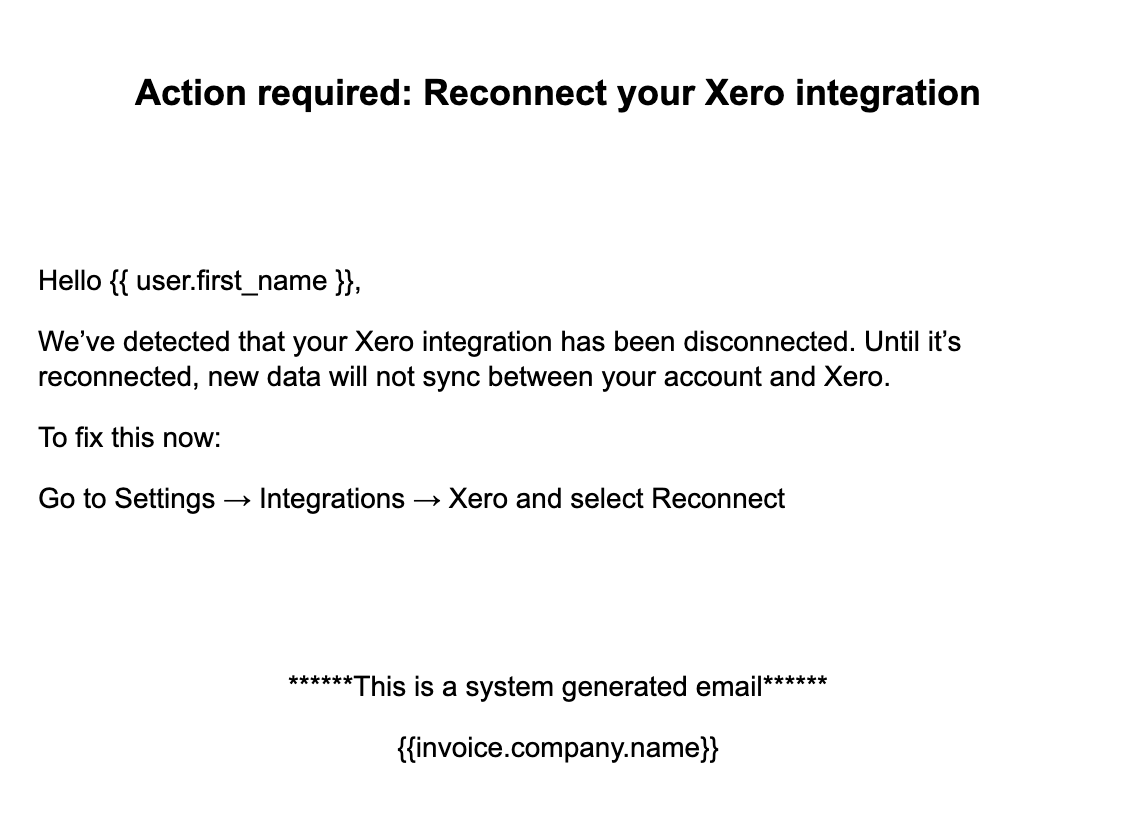Click "Settings" in the navigation path

pyautogui.click(x=164, y=498)
